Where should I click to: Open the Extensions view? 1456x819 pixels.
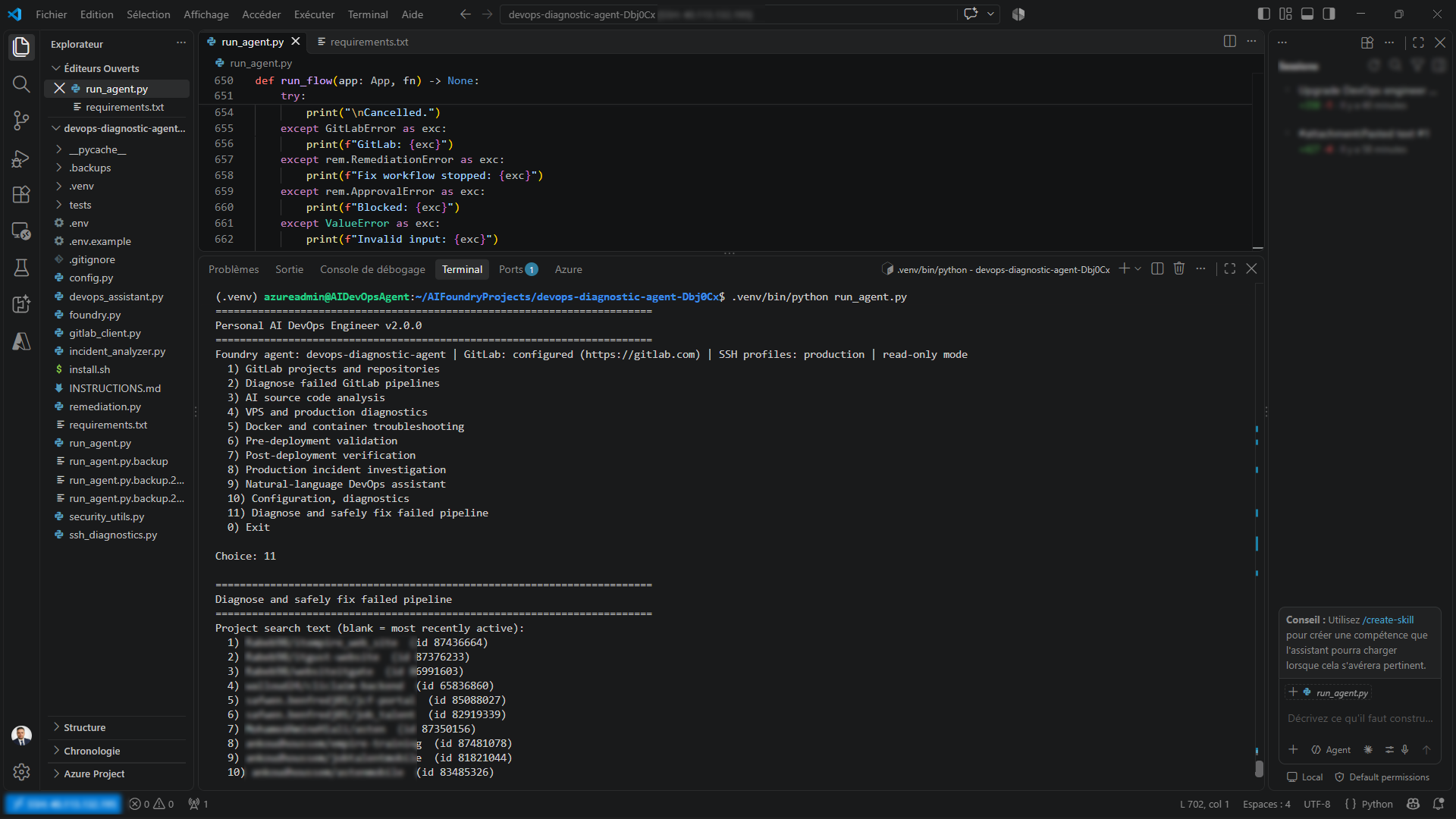(x=21, y=194)
